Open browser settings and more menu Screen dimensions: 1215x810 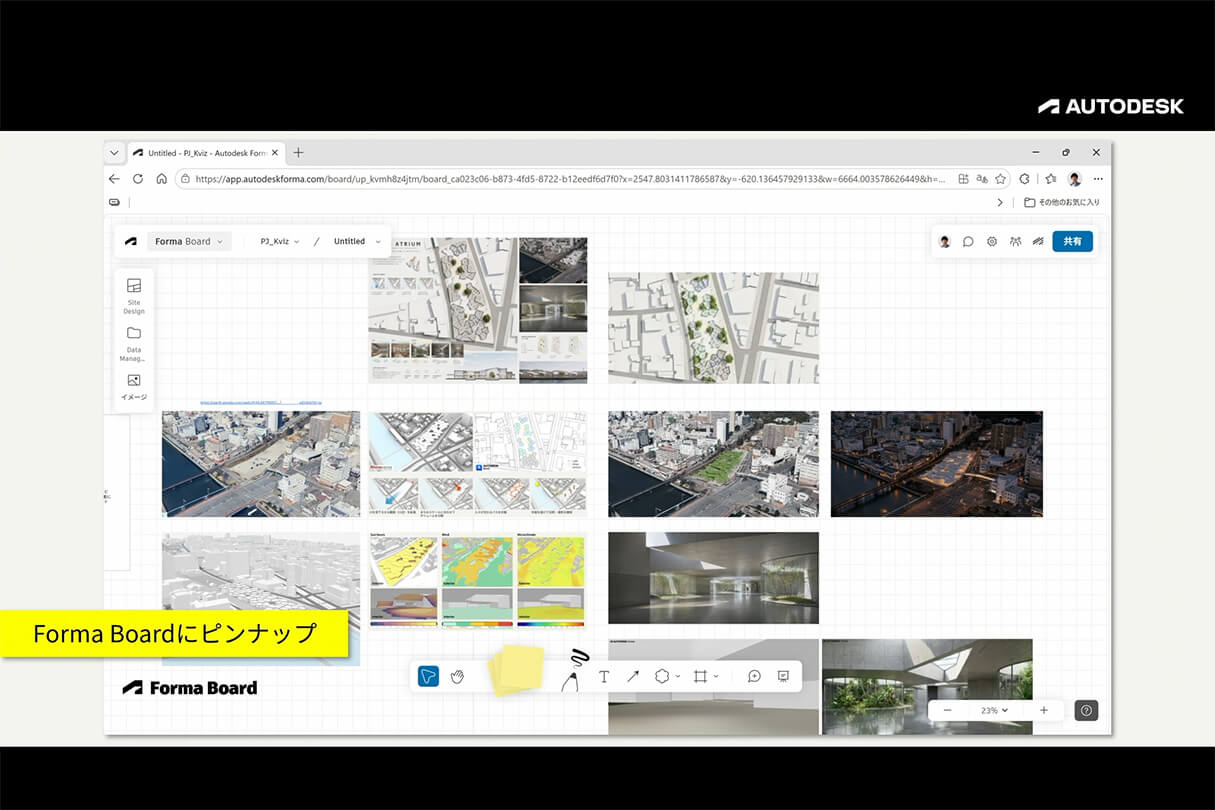click(x=1098, y=179)
